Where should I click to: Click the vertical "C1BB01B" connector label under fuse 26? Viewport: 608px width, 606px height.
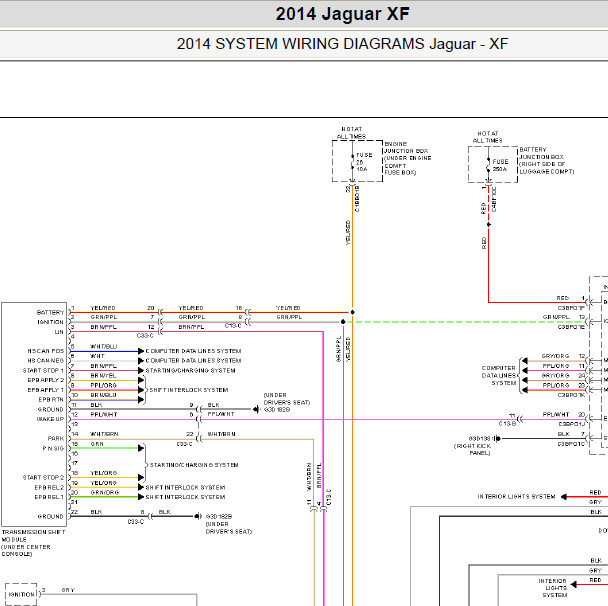357,199
